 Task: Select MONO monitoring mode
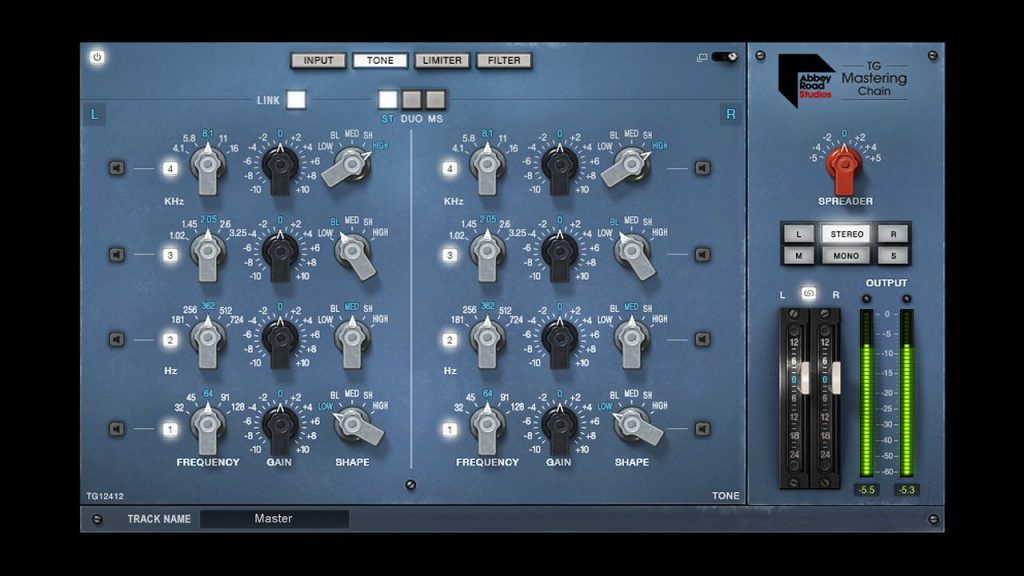(847, 256)
